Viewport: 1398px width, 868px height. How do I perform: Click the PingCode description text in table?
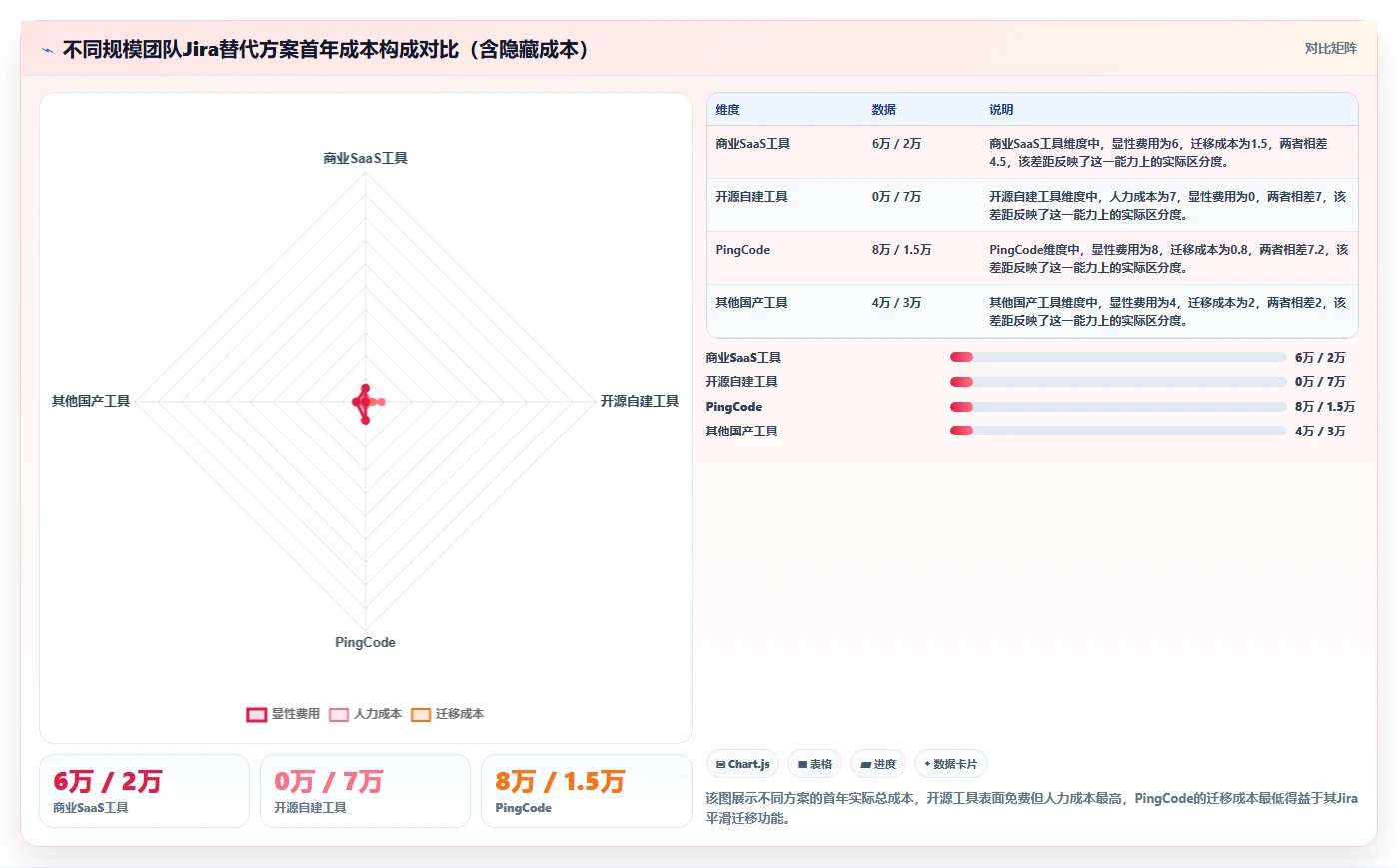click(x=1169, y=259)
